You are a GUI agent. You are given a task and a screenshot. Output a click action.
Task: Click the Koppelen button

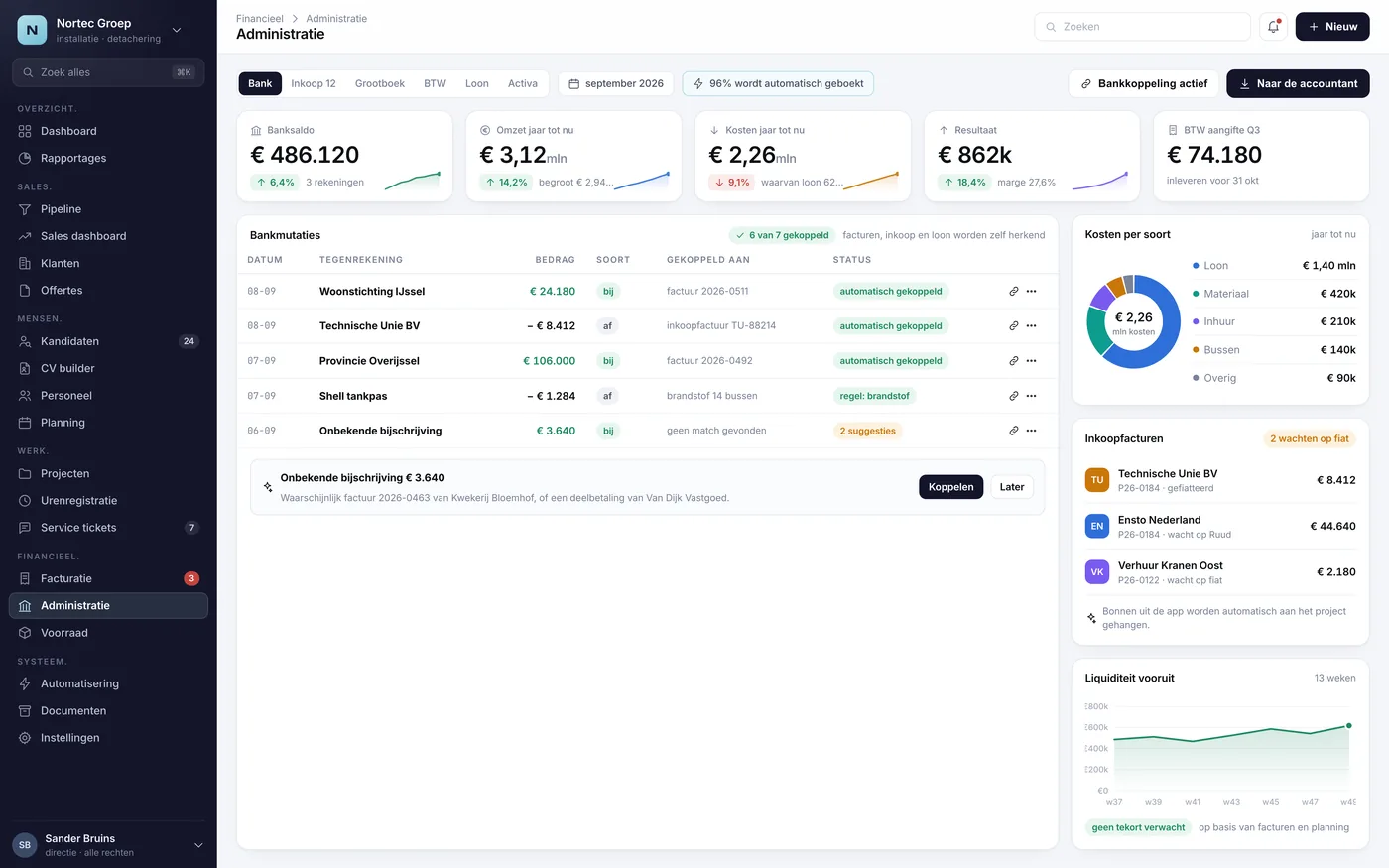tap(951, 487)
